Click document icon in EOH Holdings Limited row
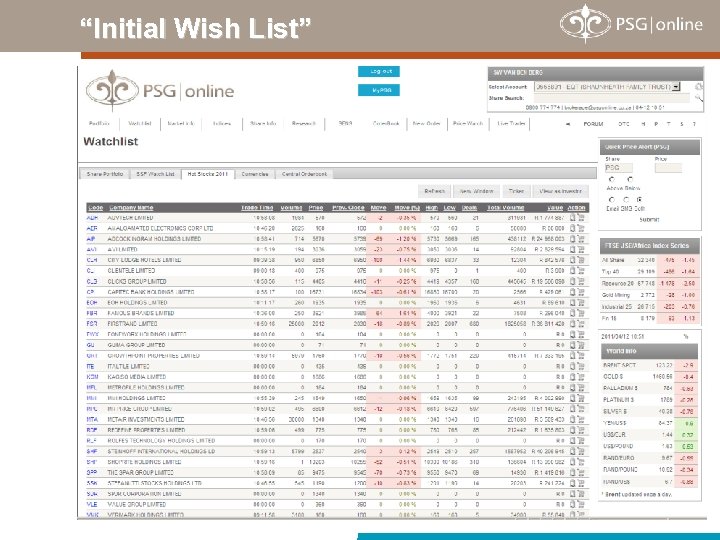The height and width of the screenshot is (540, 720). (x=573, y=303)
